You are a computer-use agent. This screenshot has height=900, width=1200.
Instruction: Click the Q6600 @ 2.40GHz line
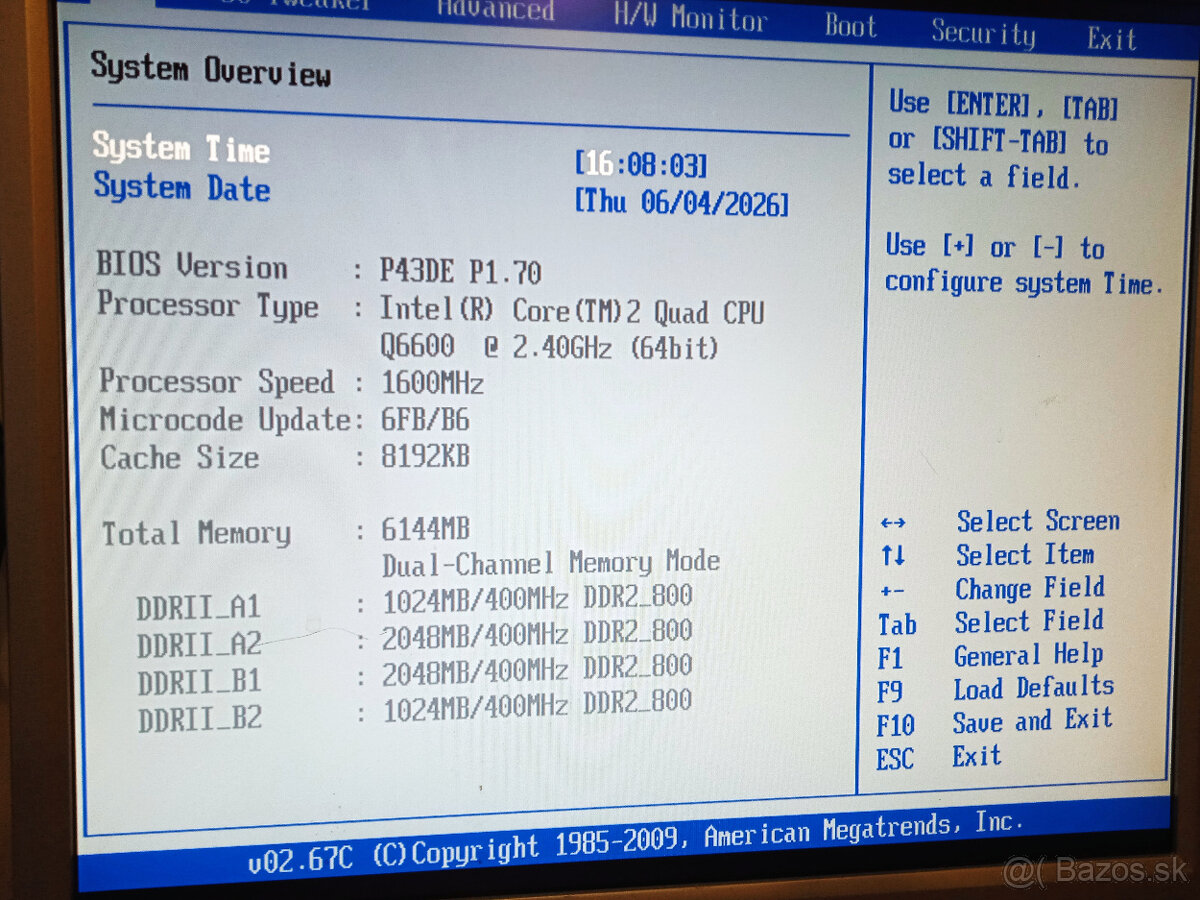coord(549,348)
